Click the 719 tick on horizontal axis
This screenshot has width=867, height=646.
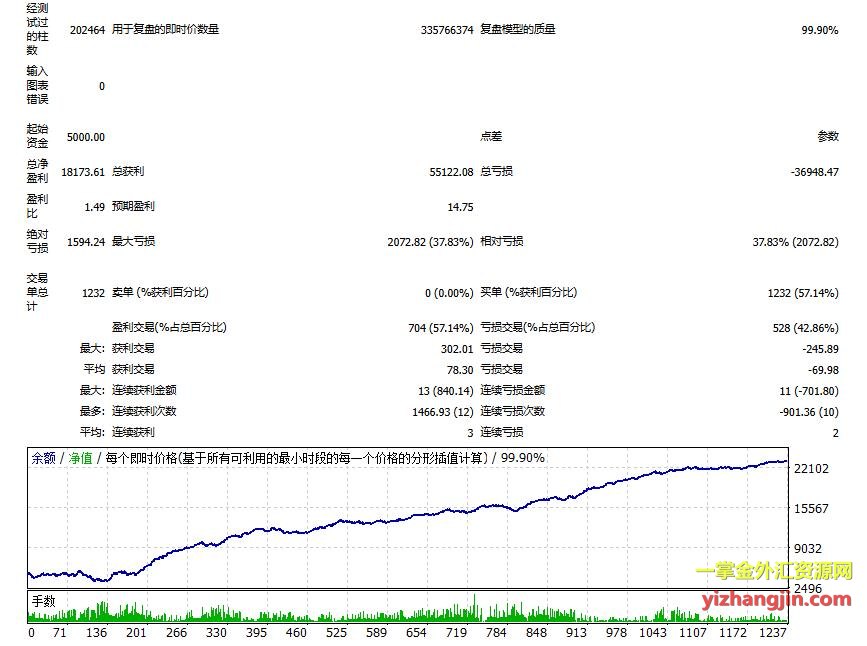tap(457, 633)
